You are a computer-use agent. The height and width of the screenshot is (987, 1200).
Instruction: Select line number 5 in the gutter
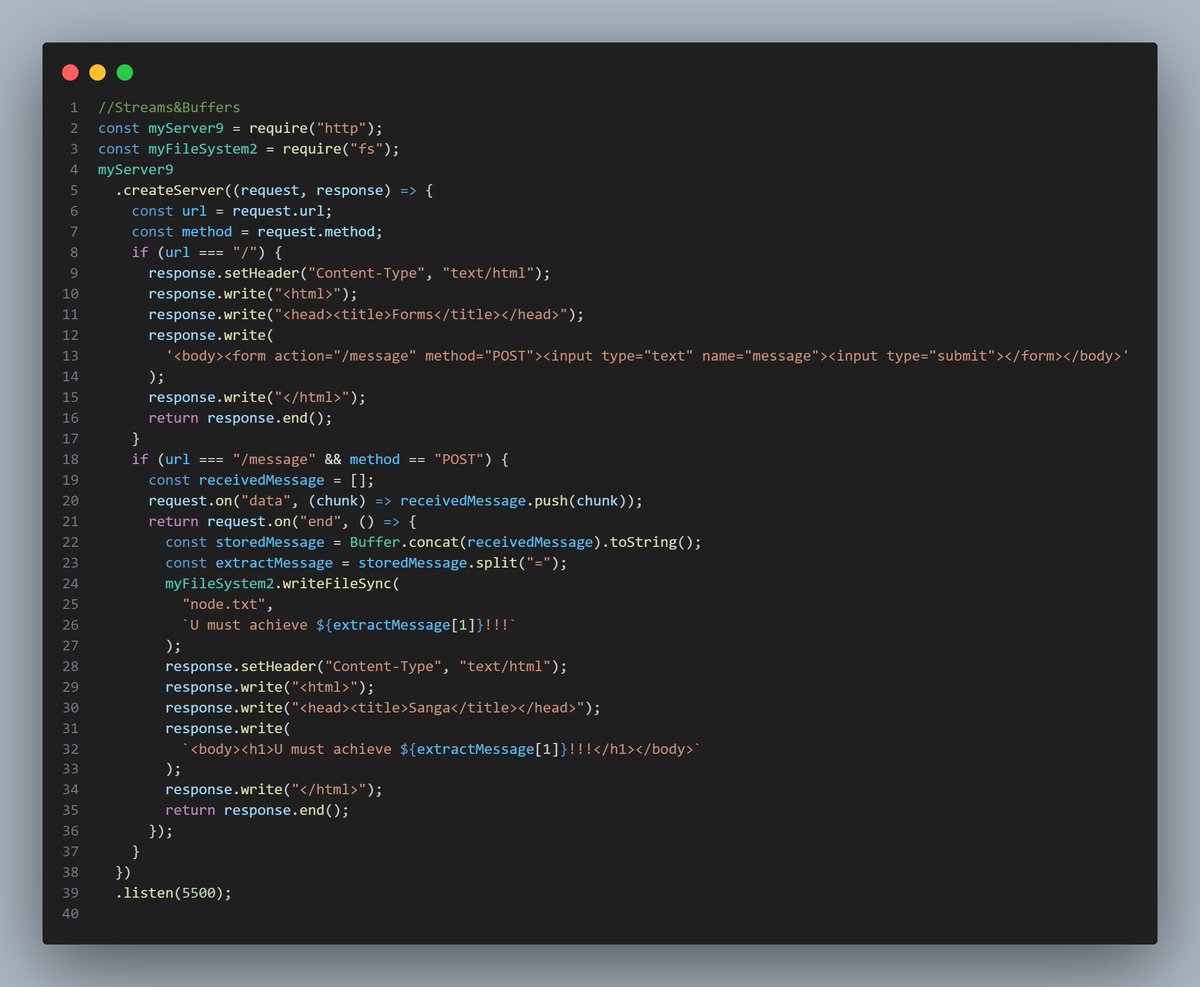tap(73, 190)
